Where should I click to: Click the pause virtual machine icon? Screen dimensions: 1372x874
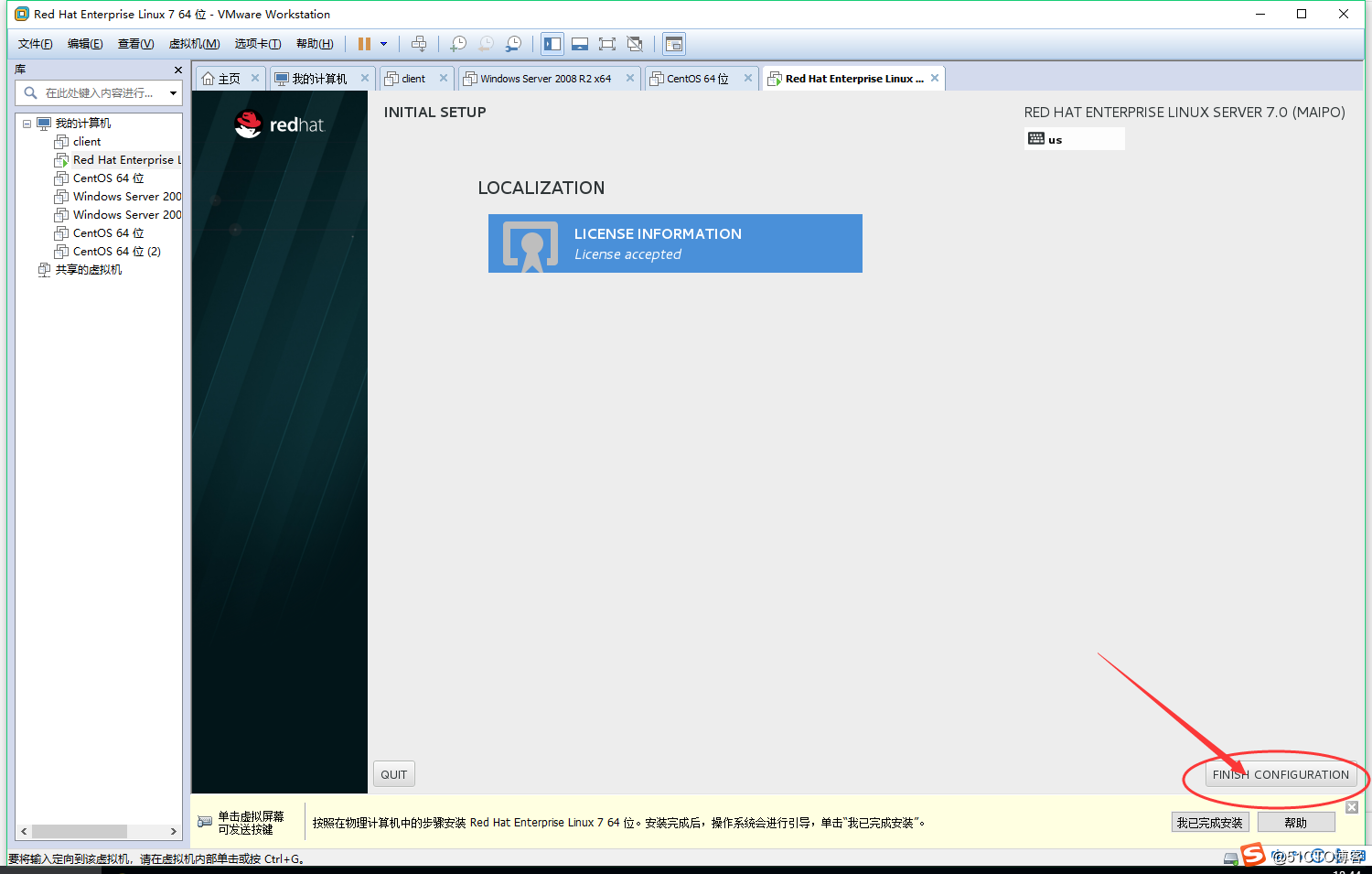click(x=364, y=44)
